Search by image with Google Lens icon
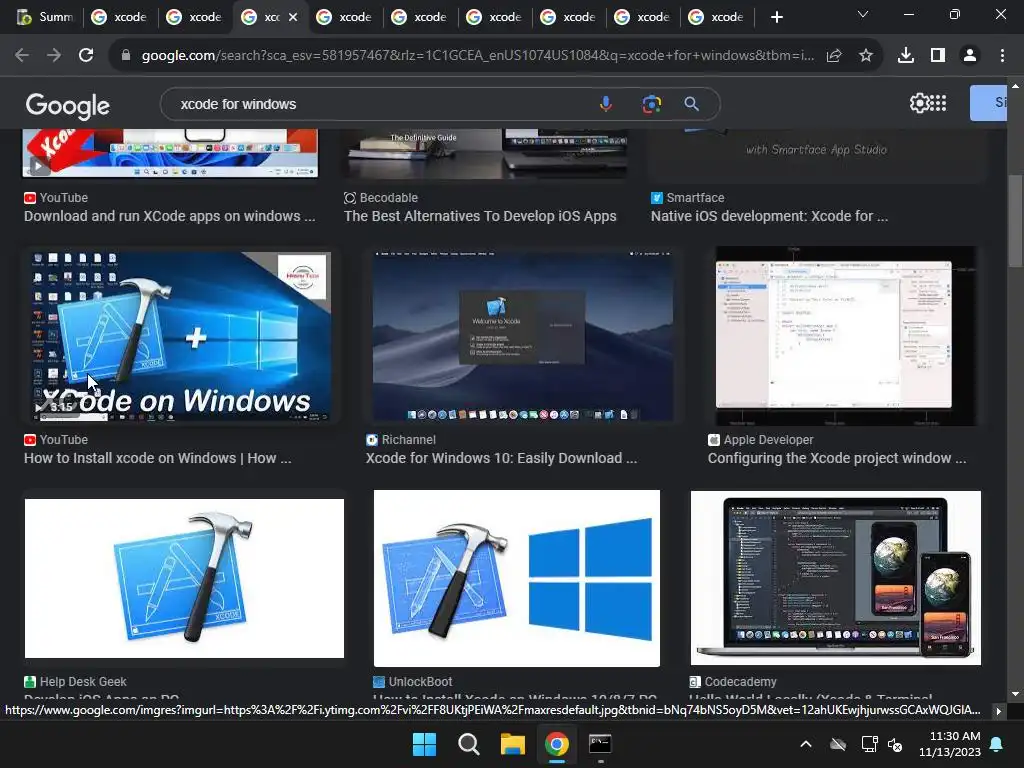The height and width of the screenshot is (768, 1024). pyautogui.click(x=651, y=104)
